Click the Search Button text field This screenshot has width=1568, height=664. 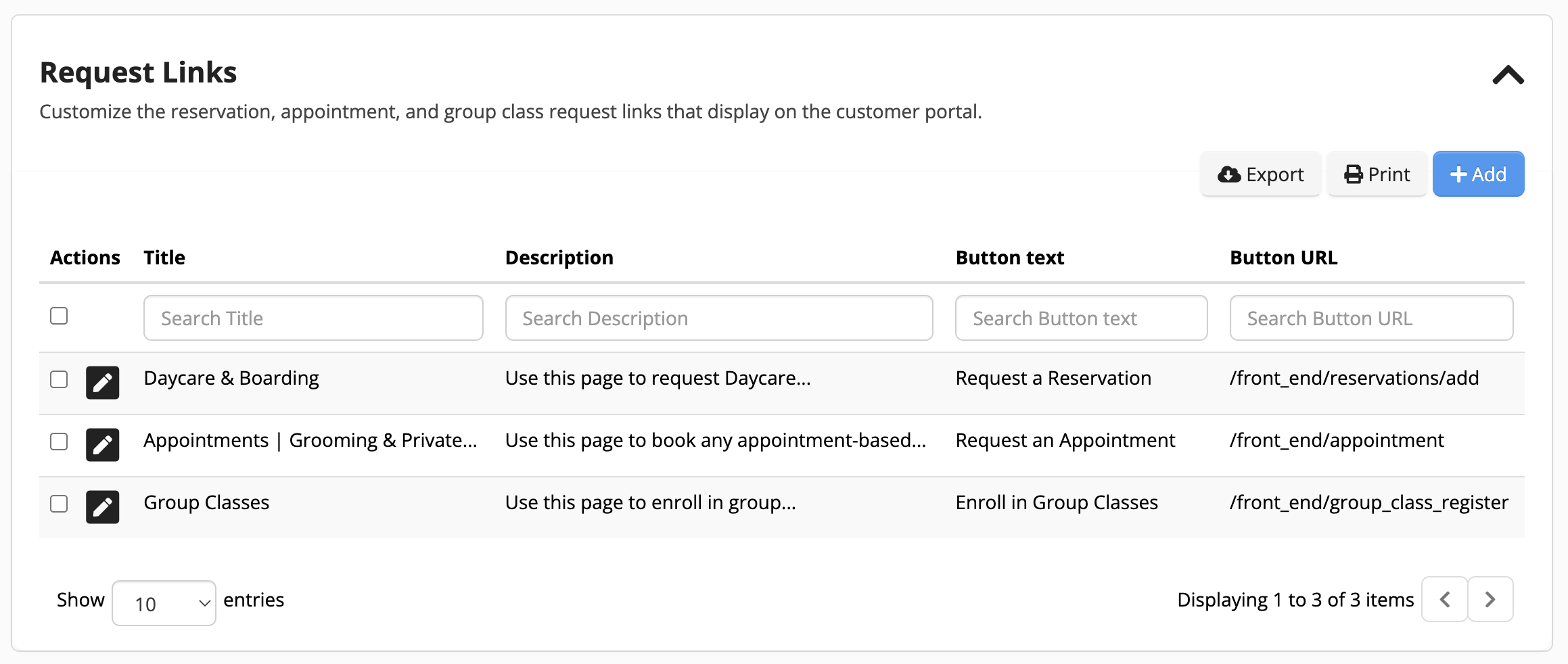[x=1080, y=318]
